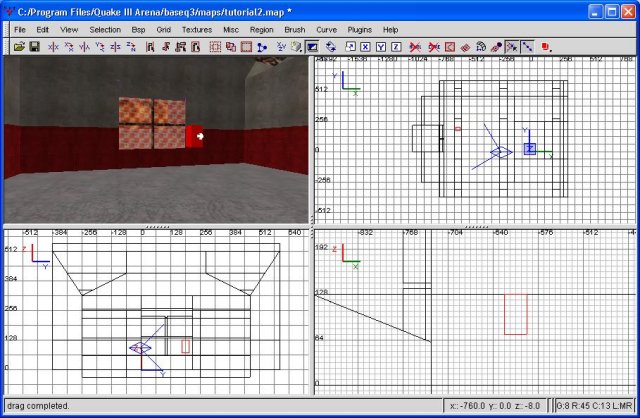
Task: Open the show entities as dropdown
Action: click(x=546, y=47)
